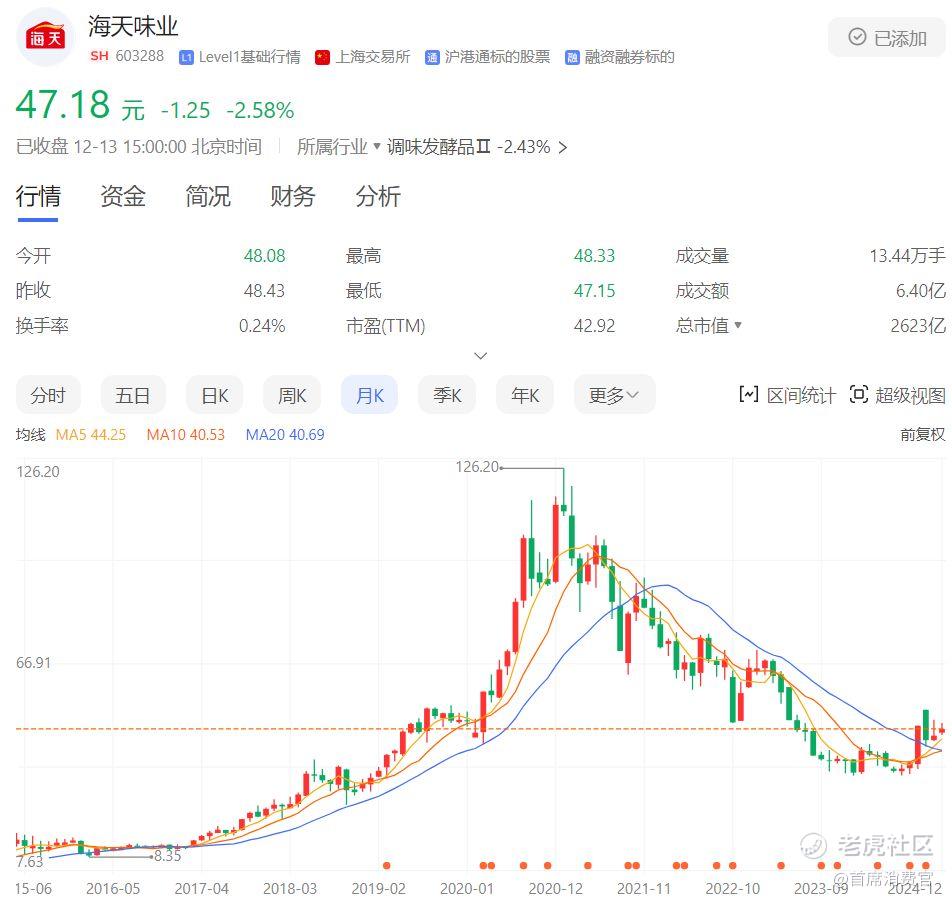
Task: Open 调味发酵品Ⅱ industry details arrow
Action: click(x=562, y=148)
